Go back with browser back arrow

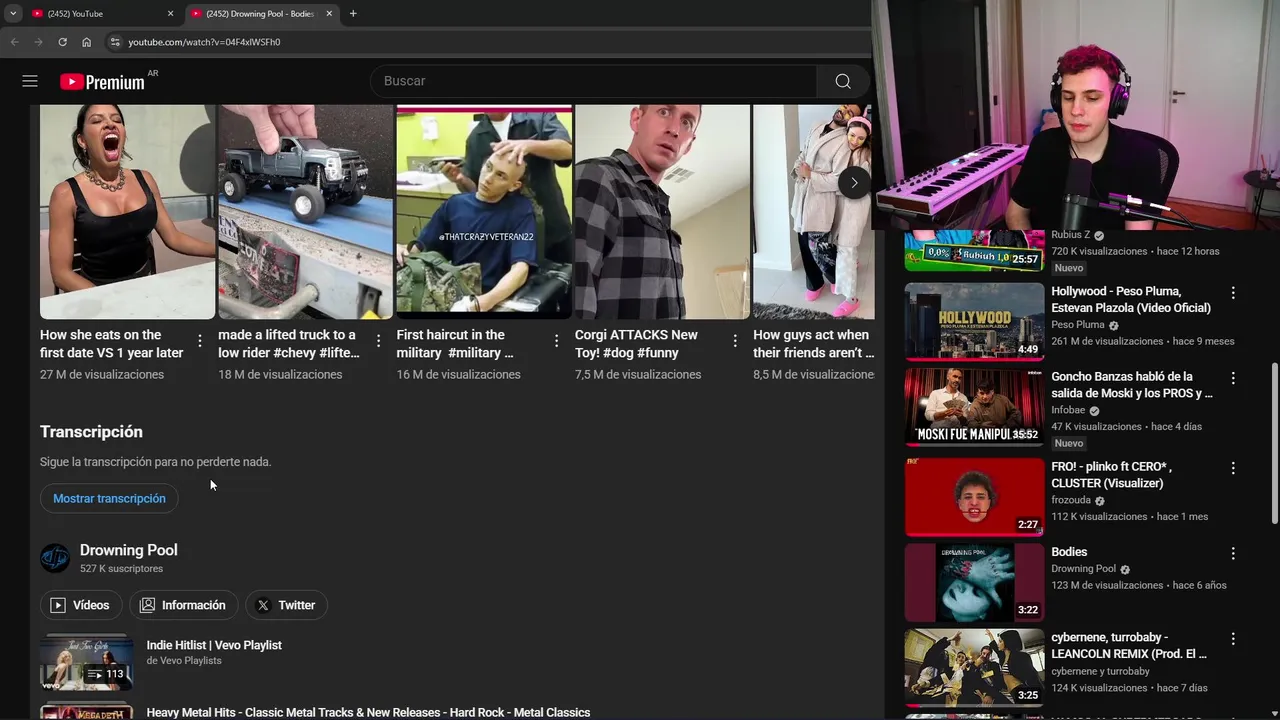pos(14,42)
